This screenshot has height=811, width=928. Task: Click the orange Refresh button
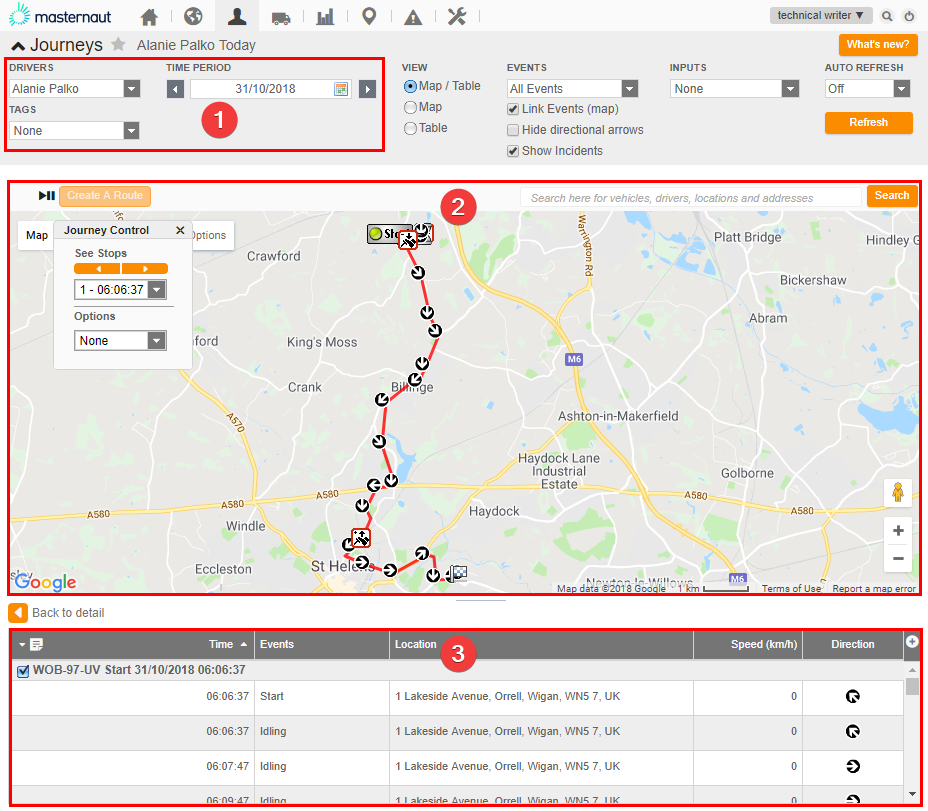[x=868, y=123]
